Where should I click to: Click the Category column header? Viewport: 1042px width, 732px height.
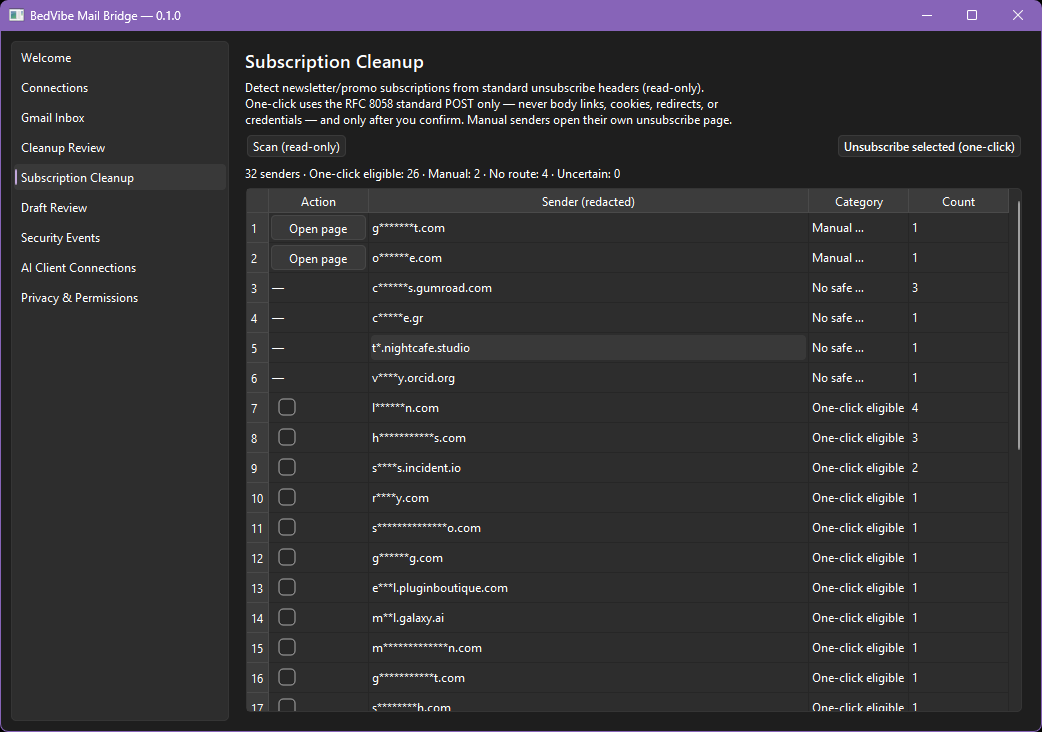click(x=859, y=201)
